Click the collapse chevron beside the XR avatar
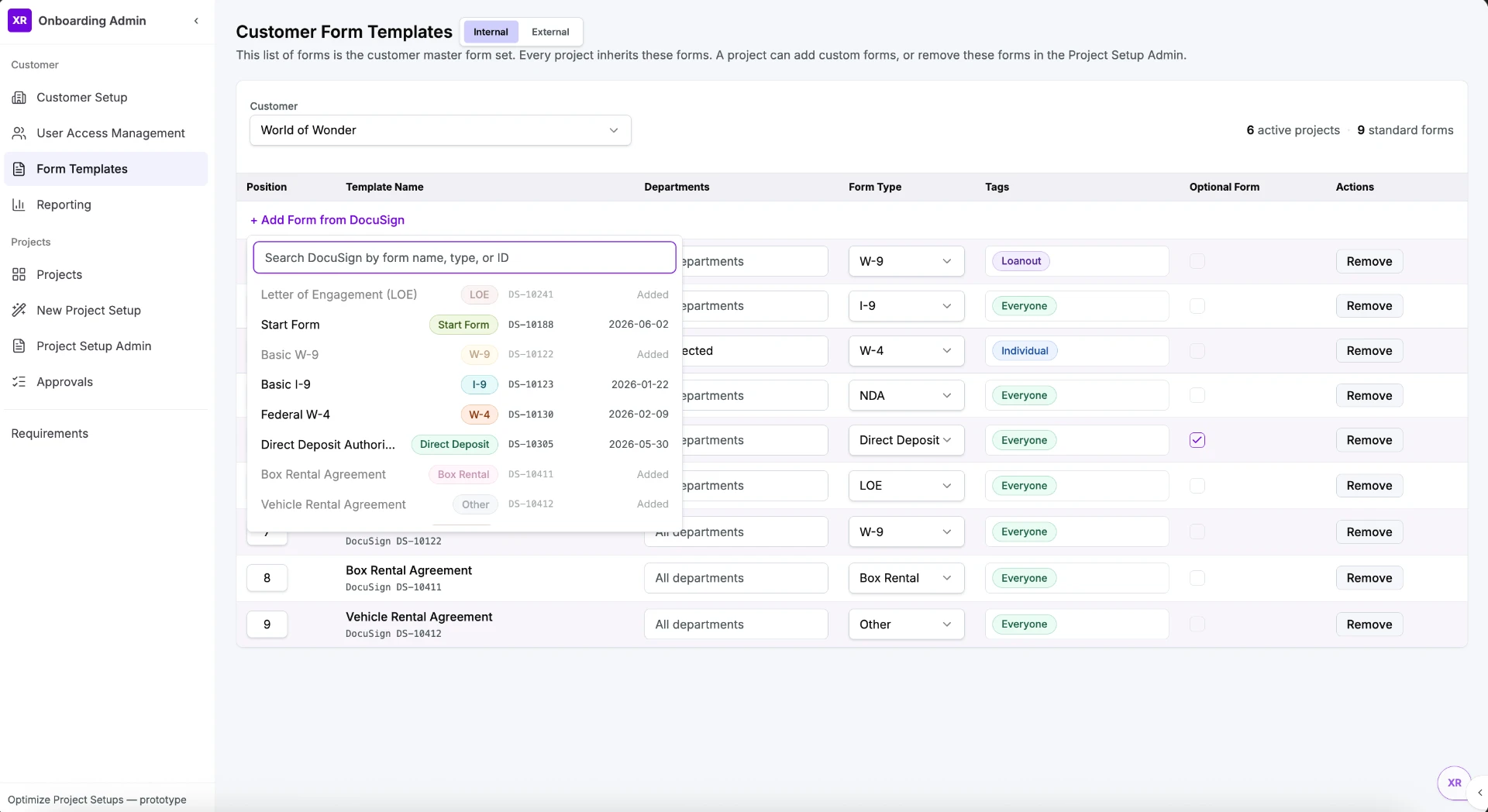1488x812 pixels. pyautogui.click(x=1479, y=793)
